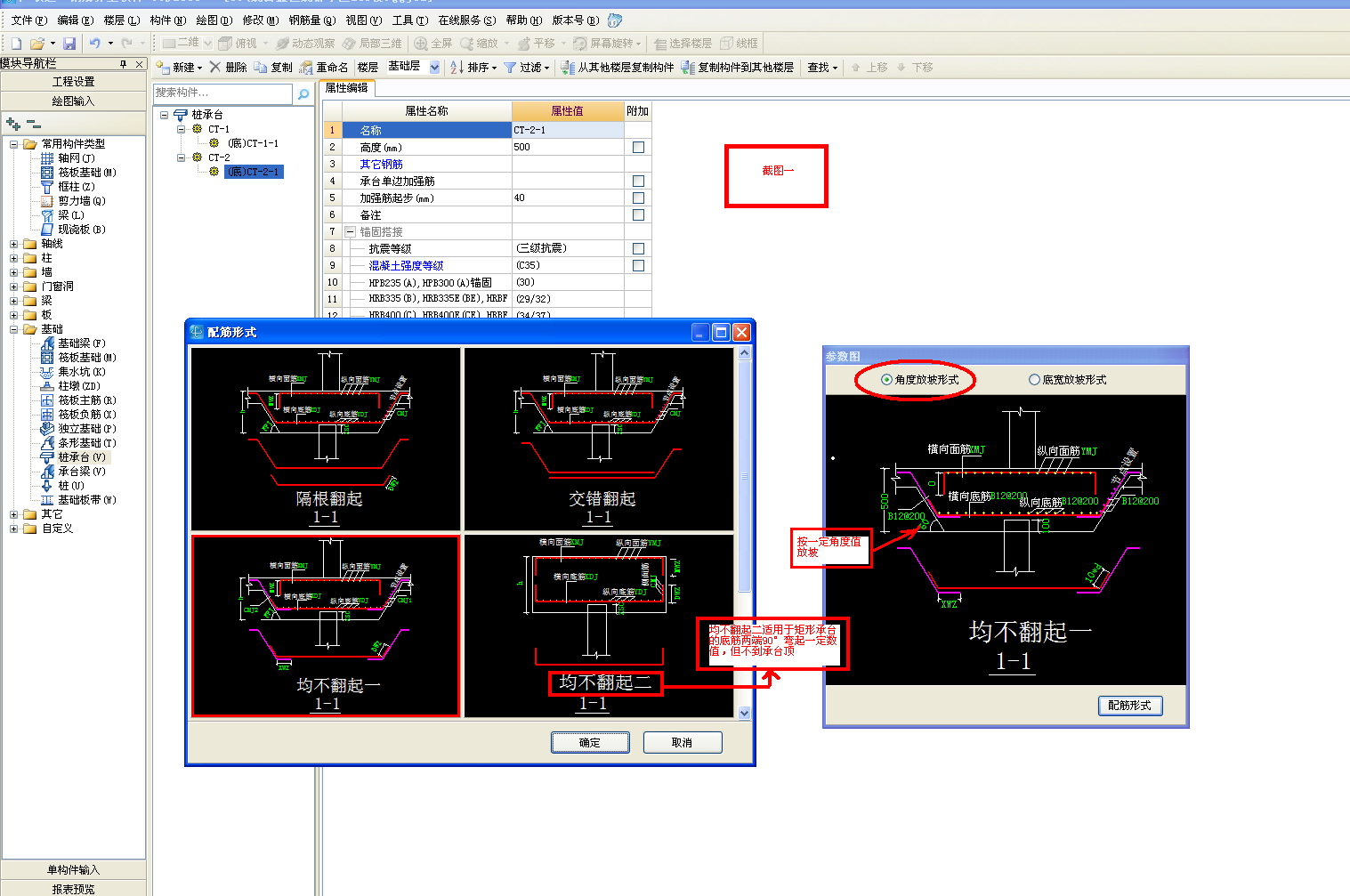Collapse the 锚固搭接 property group
This screenshot has height=896, width=1350.
pyautogui.click(x=350, y=231)
